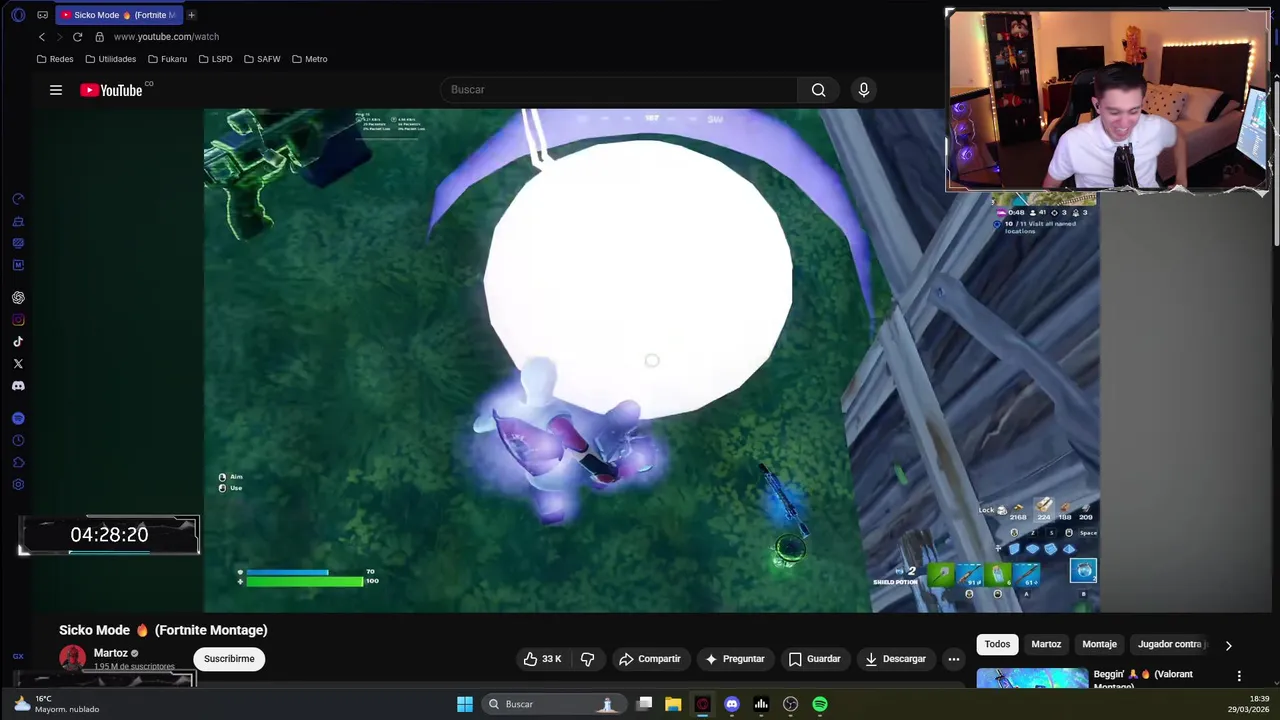Screen dimensions: 1280x720
Task: Focus the YouTube Buscar search field
Action: pos(618,90)
